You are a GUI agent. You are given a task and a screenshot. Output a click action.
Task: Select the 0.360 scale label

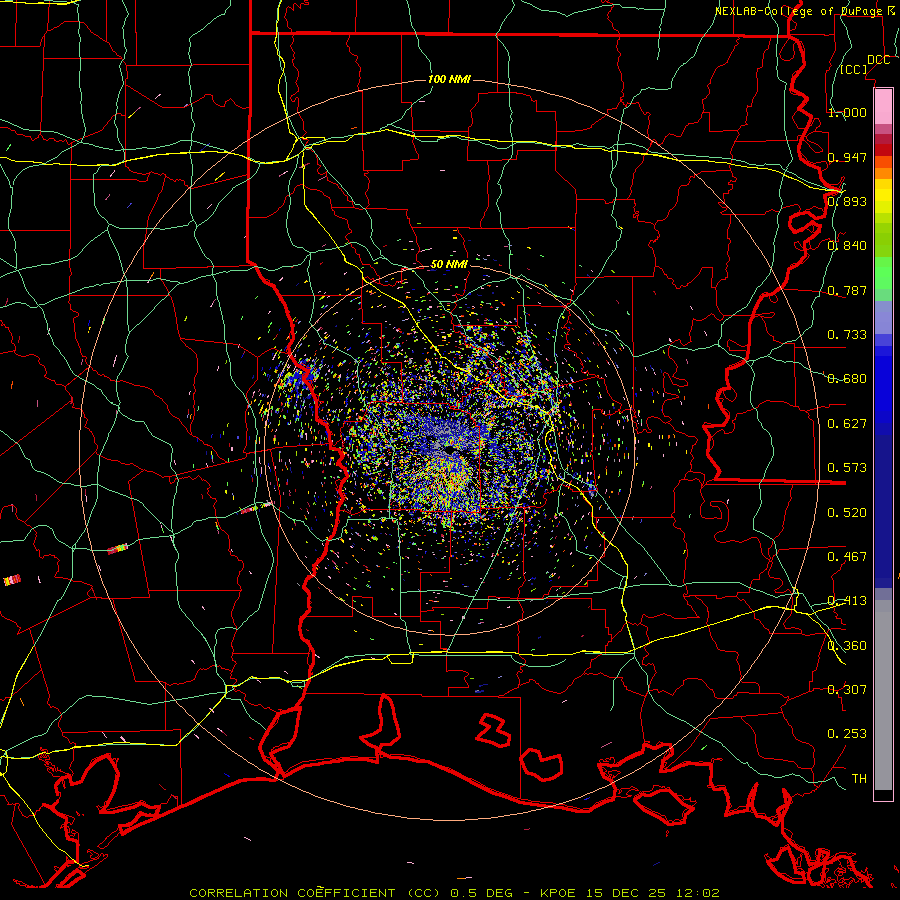847,646
